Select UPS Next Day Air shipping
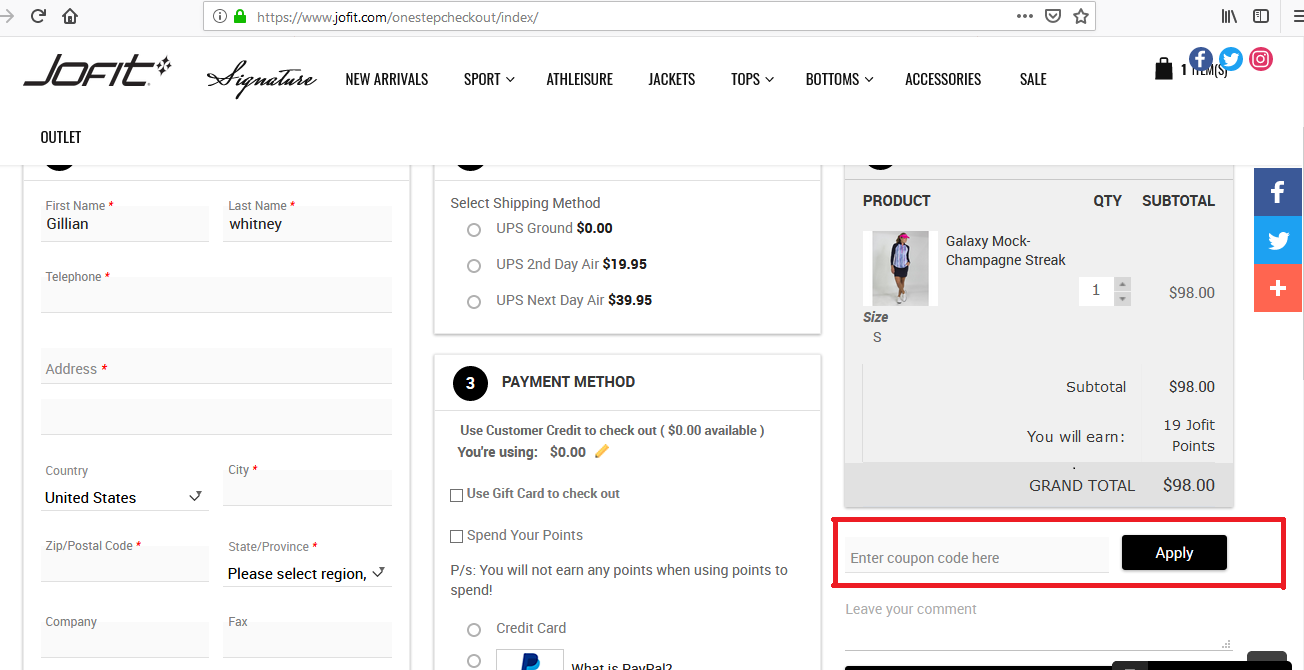 click(x=474, y=301)
